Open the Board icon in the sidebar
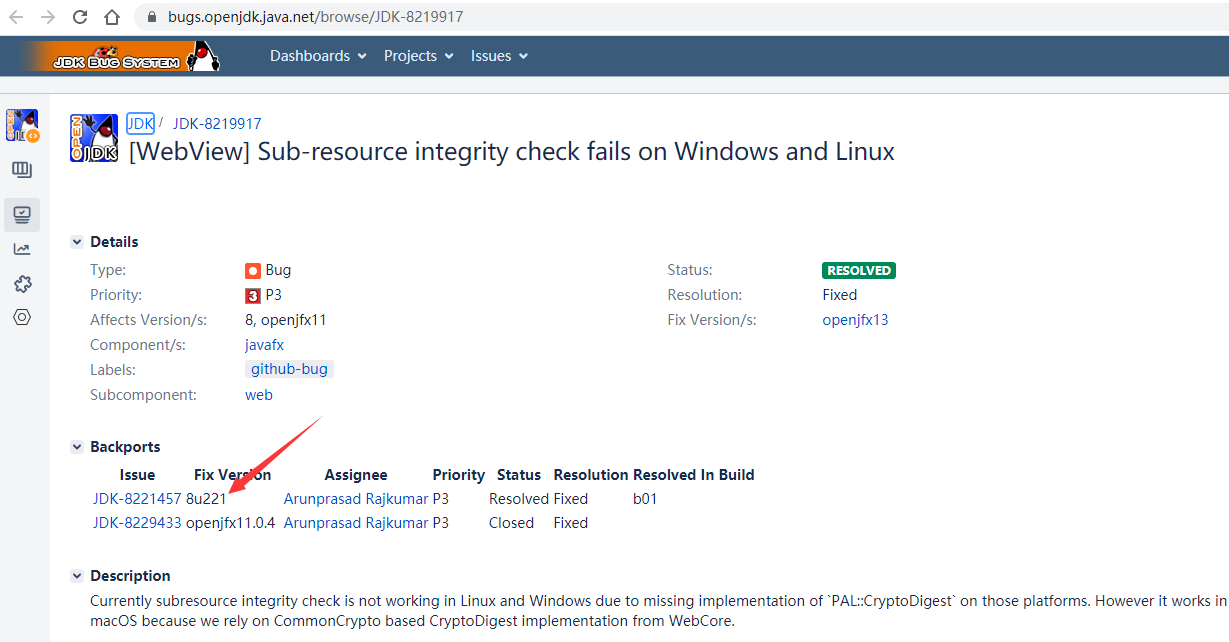Screen dimensions: 1229x642 pos(21,169)
